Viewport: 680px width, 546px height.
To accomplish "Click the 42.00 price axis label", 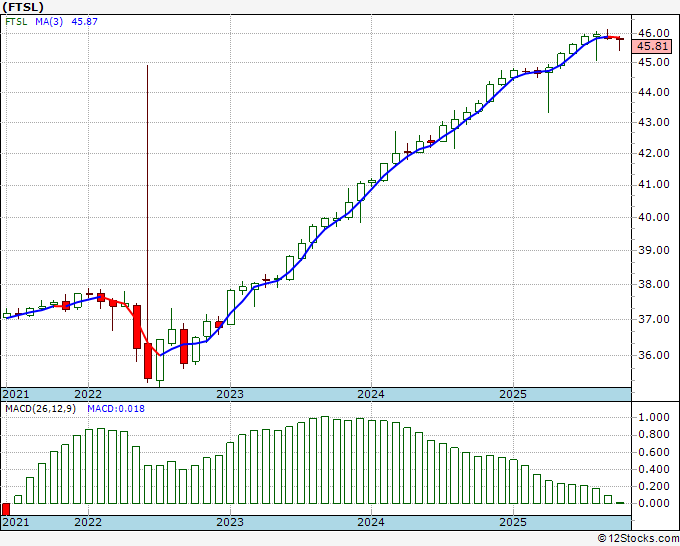I will 654,153.
